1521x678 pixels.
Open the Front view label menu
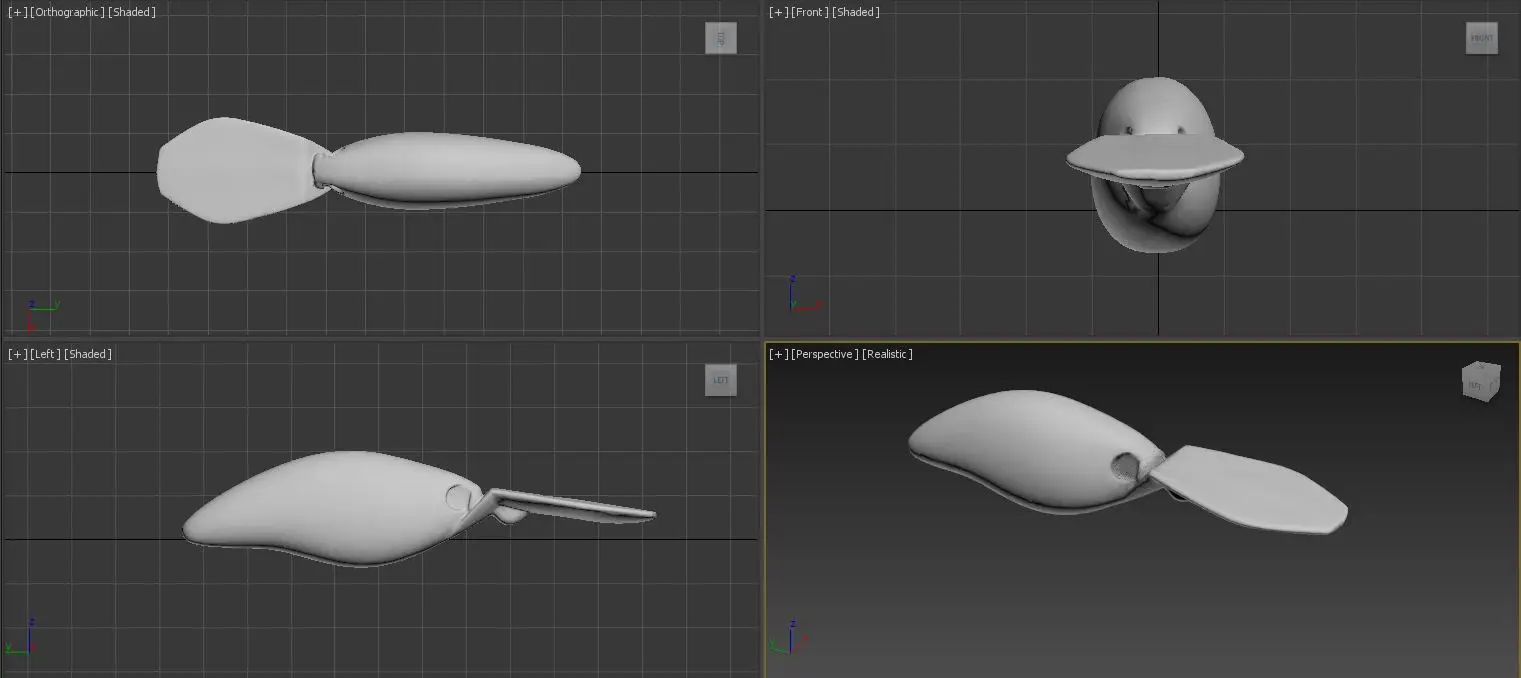pyautogui.click(x=810, y=12)
